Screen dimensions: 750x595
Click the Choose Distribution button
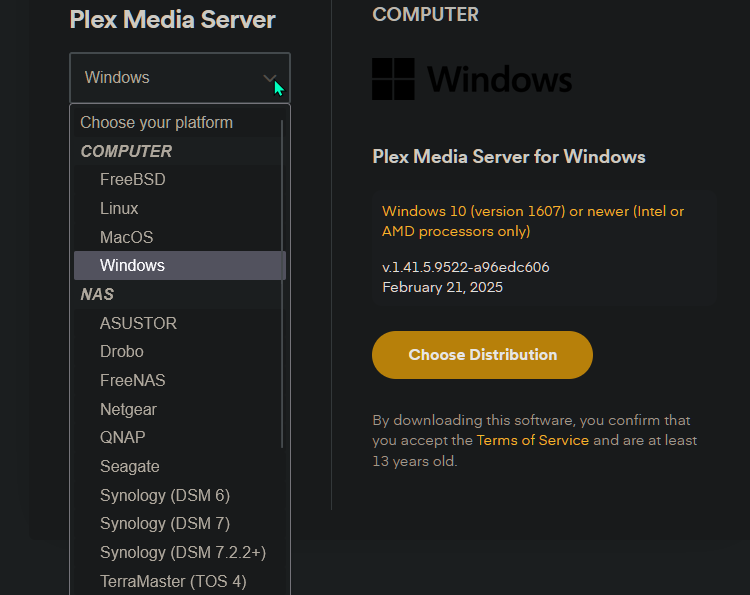pyautogui.click(x=482, y=355)
